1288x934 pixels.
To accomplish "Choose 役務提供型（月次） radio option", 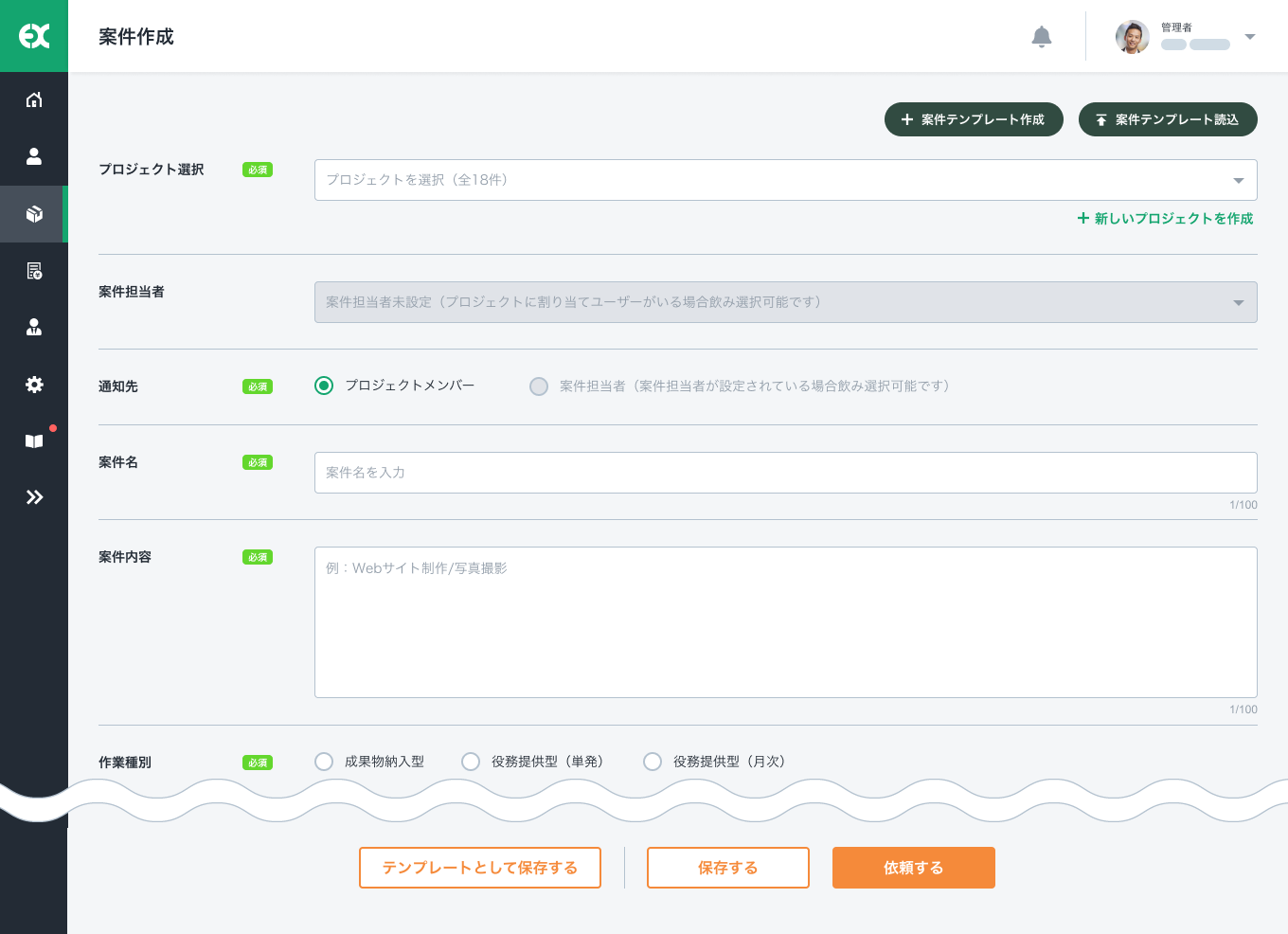I will (x=653, y=762).
